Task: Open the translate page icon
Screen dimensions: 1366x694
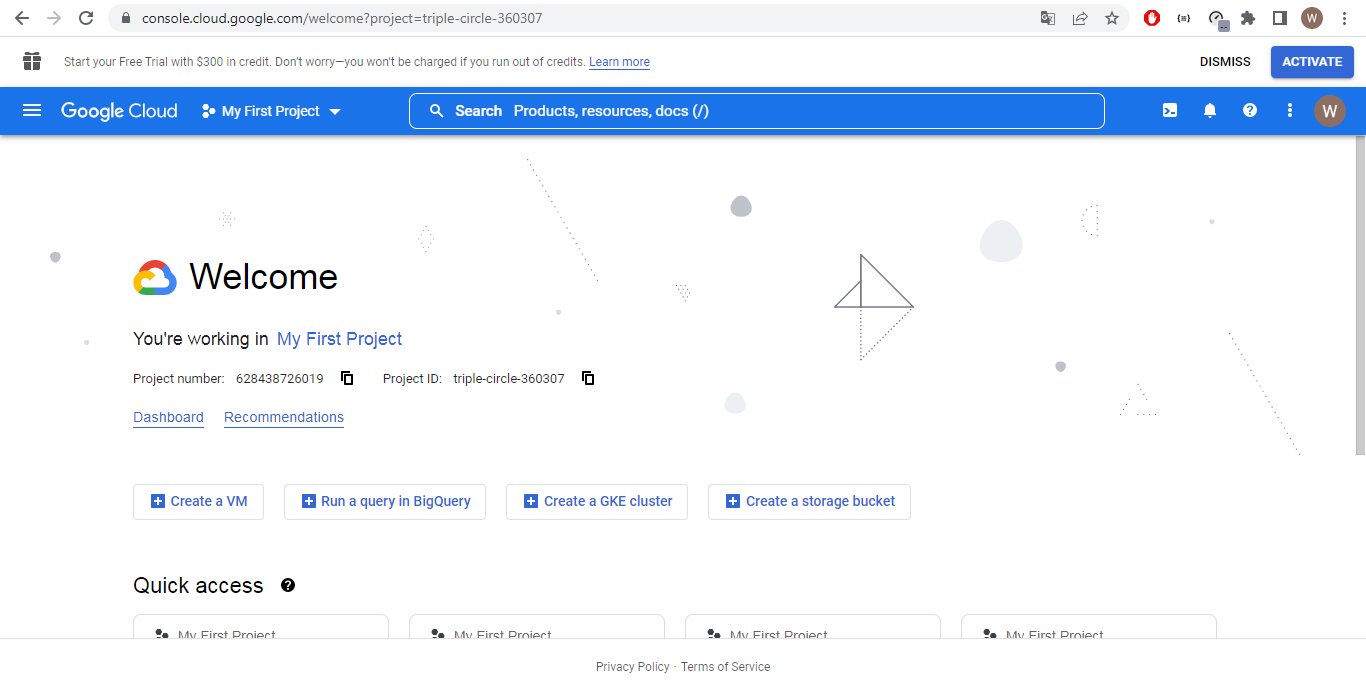Action: [x=1048, y=18]
